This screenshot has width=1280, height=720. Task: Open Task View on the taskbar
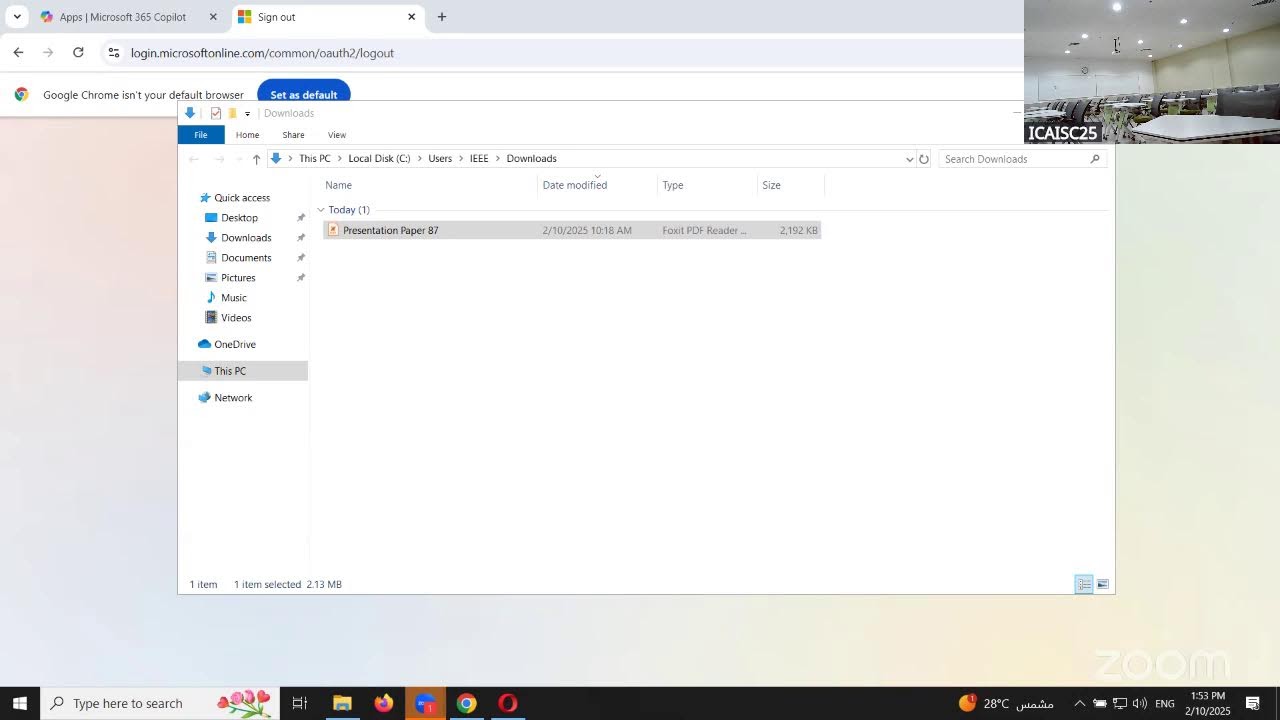click(299, 703)
